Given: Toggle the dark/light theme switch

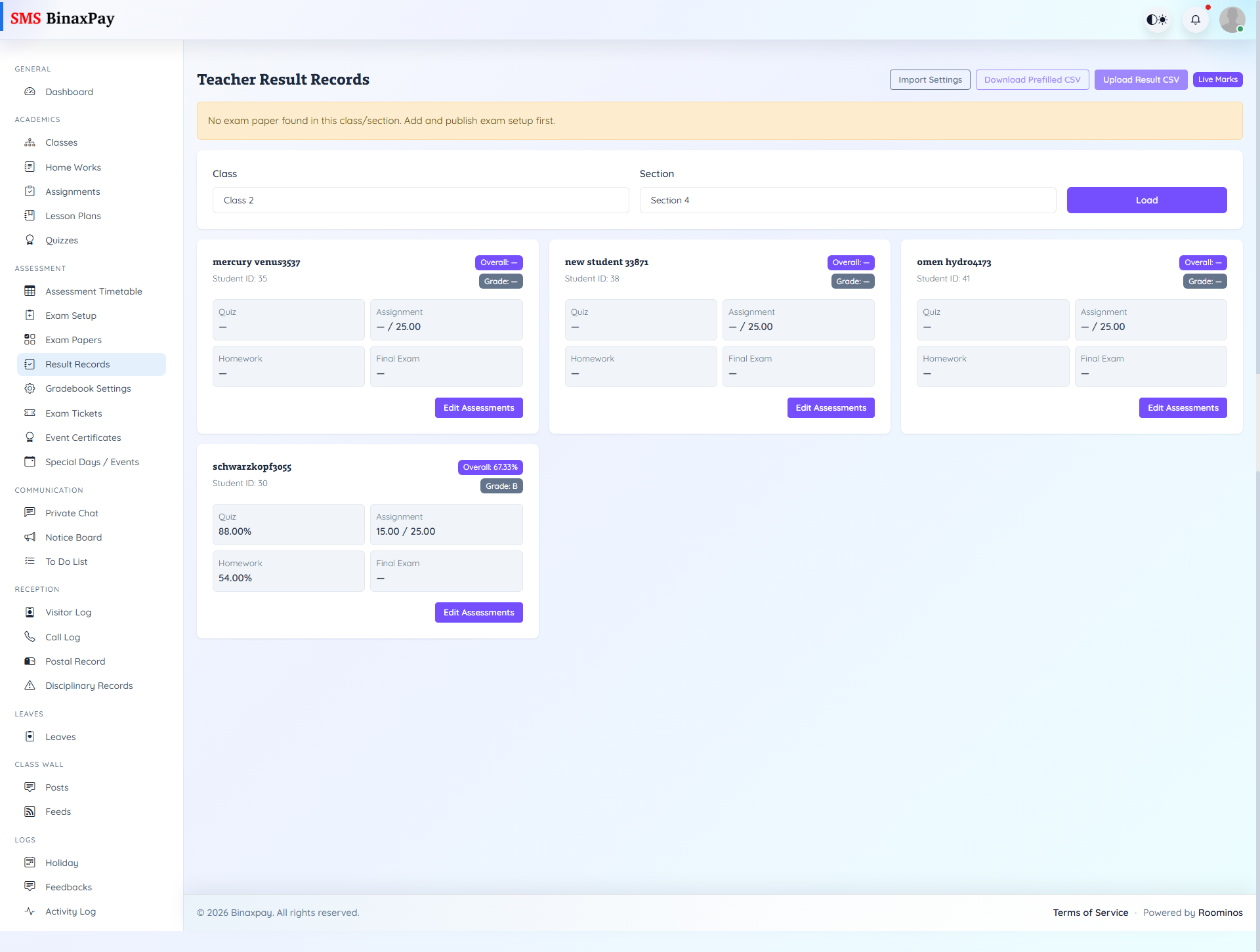Looking at the screenshot, I should pyautogui.click(x=1156, y=20).
